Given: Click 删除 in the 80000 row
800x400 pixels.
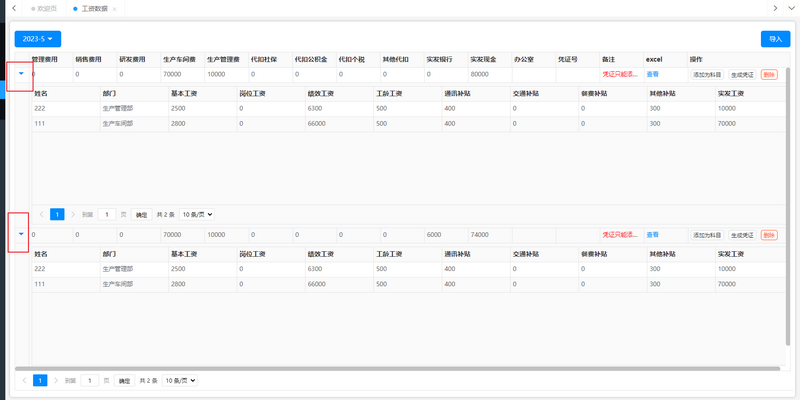Looking at the screenshot, I should click(x=769, y=74).
